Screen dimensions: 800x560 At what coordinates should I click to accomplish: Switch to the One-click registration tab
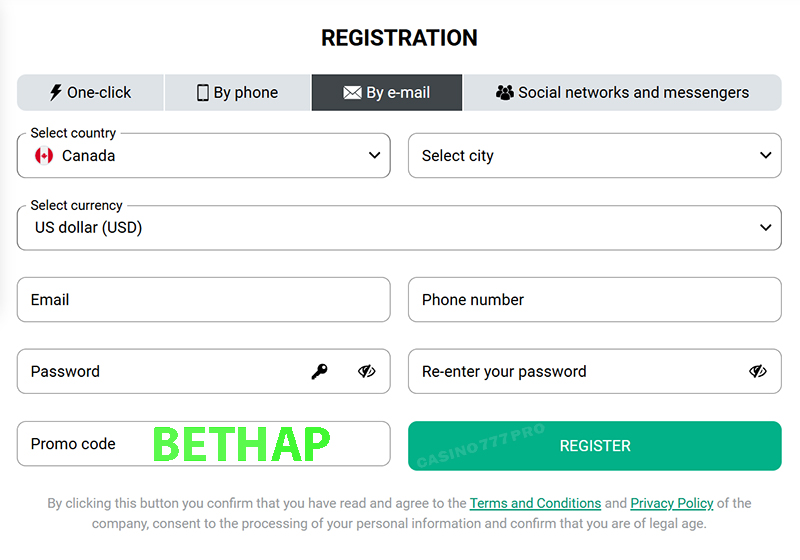(x=91, y=92)
